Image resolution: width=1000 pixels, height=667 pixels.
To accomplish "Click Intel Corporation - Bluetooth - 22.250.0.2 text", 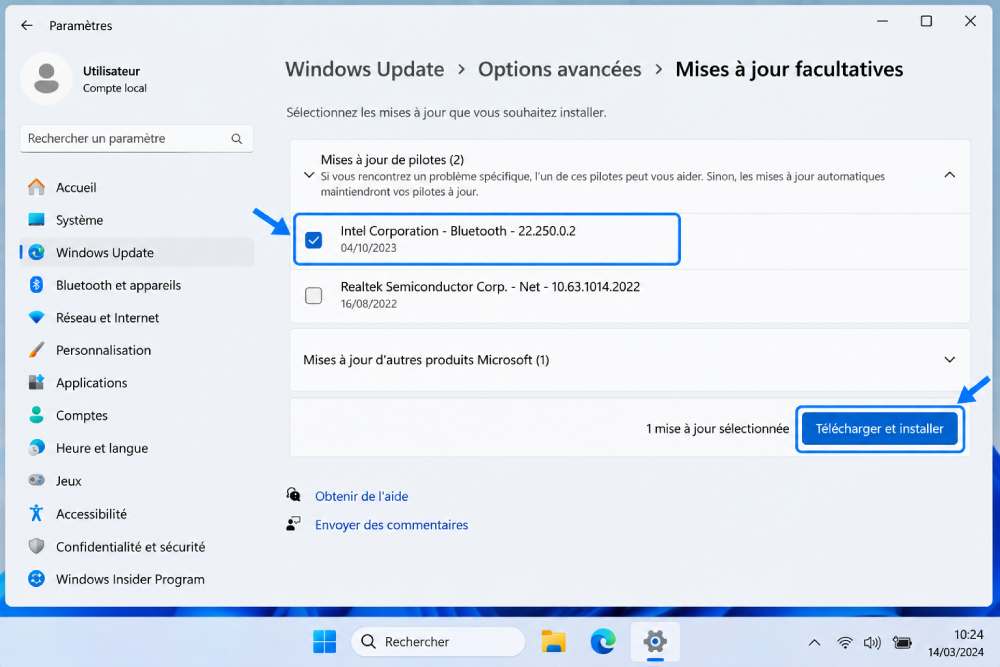I will click(x=458, y=231).
